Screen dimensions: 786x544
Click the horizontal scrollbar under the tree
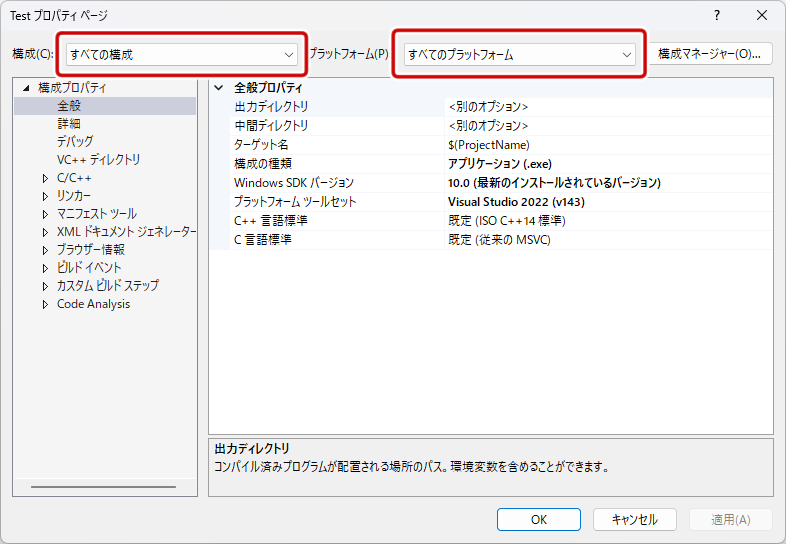pos(103,487)
